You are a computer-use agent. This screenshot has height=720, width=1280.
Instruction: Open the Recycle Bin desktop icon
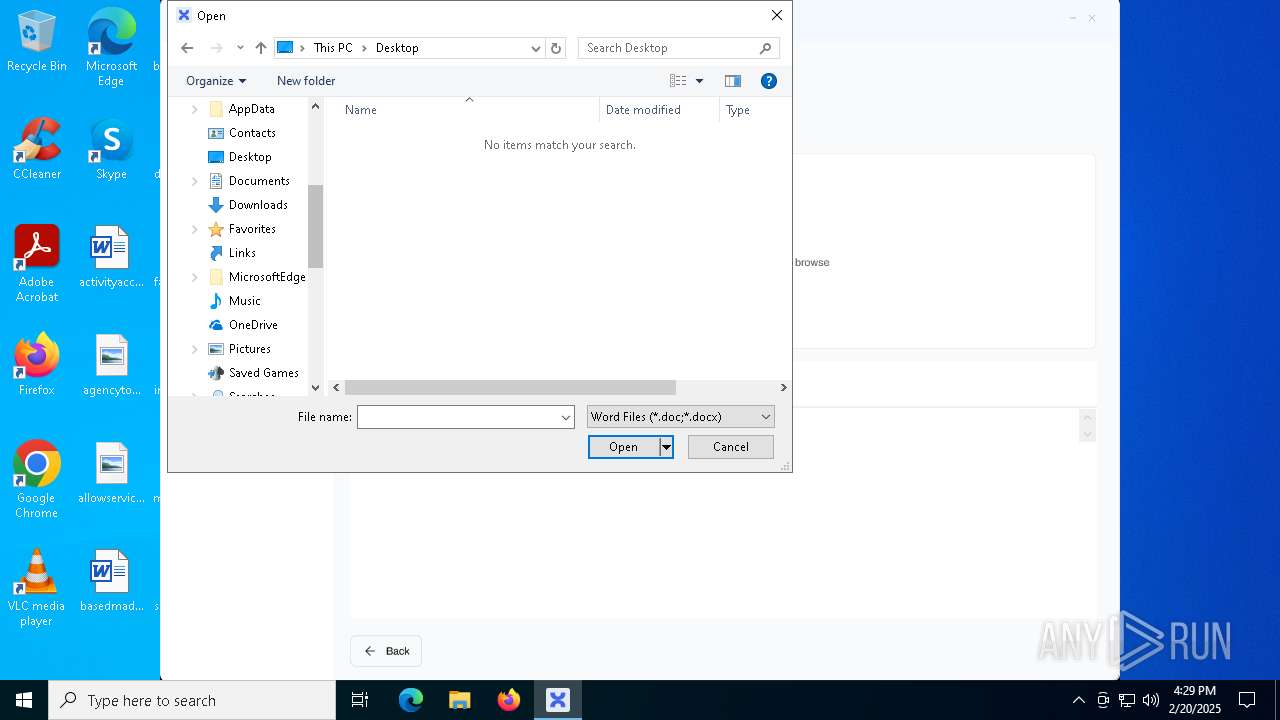click(x=37, y=41)
